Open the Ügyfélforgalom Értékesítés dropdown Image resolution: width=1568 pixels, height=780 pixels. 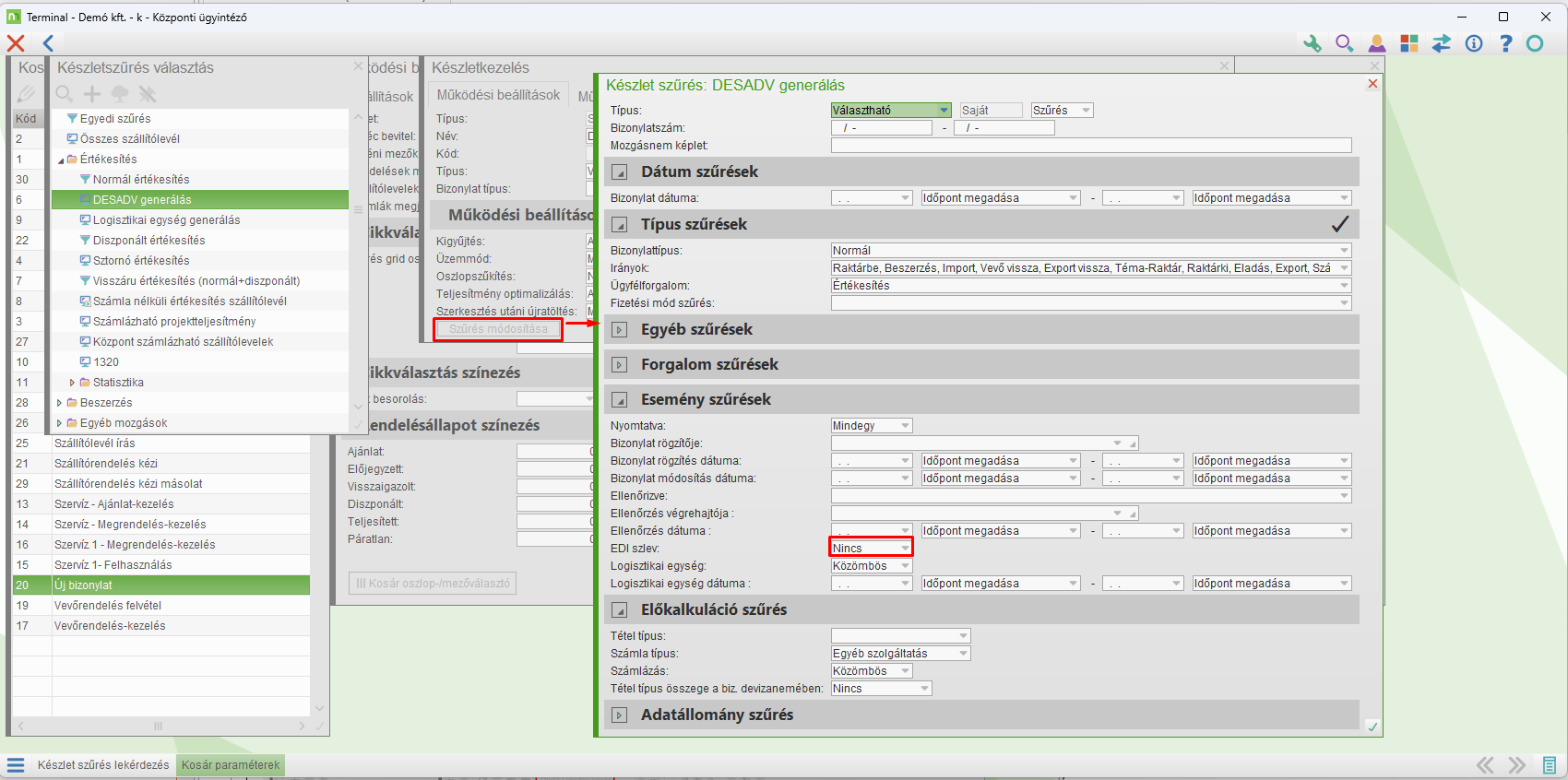point(1345,286)
